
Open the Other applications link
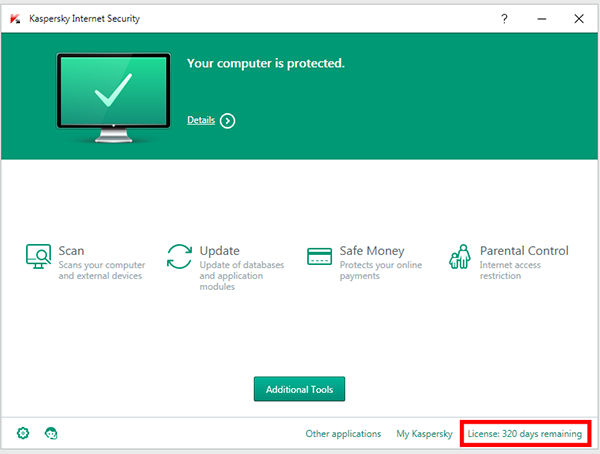click(343, 434)
